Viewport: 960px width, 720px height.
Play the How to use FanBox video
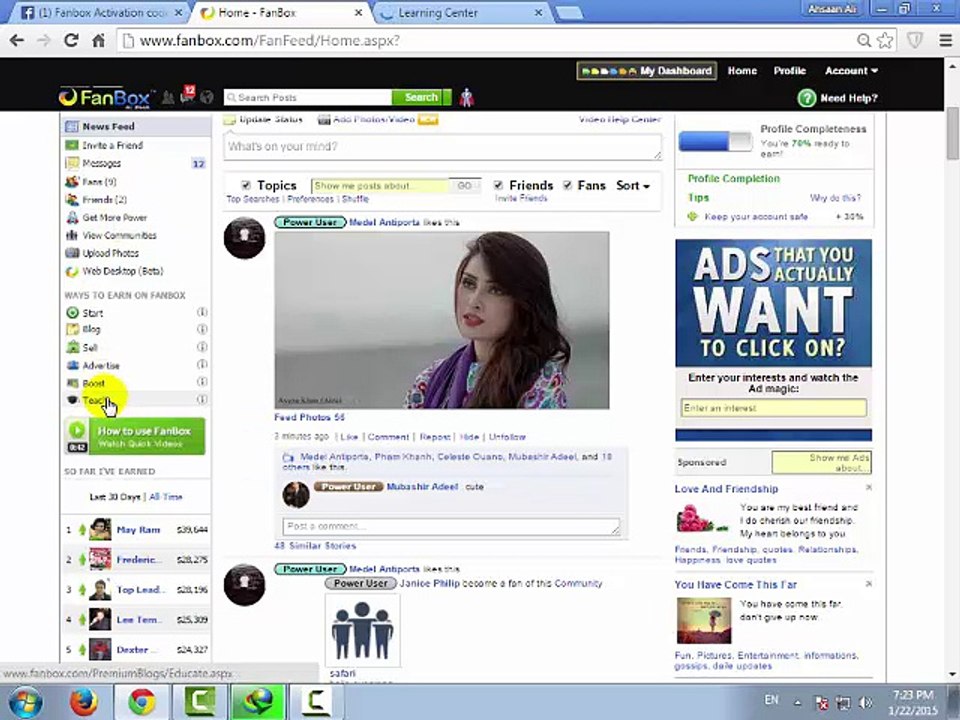(x=135, y=436)
